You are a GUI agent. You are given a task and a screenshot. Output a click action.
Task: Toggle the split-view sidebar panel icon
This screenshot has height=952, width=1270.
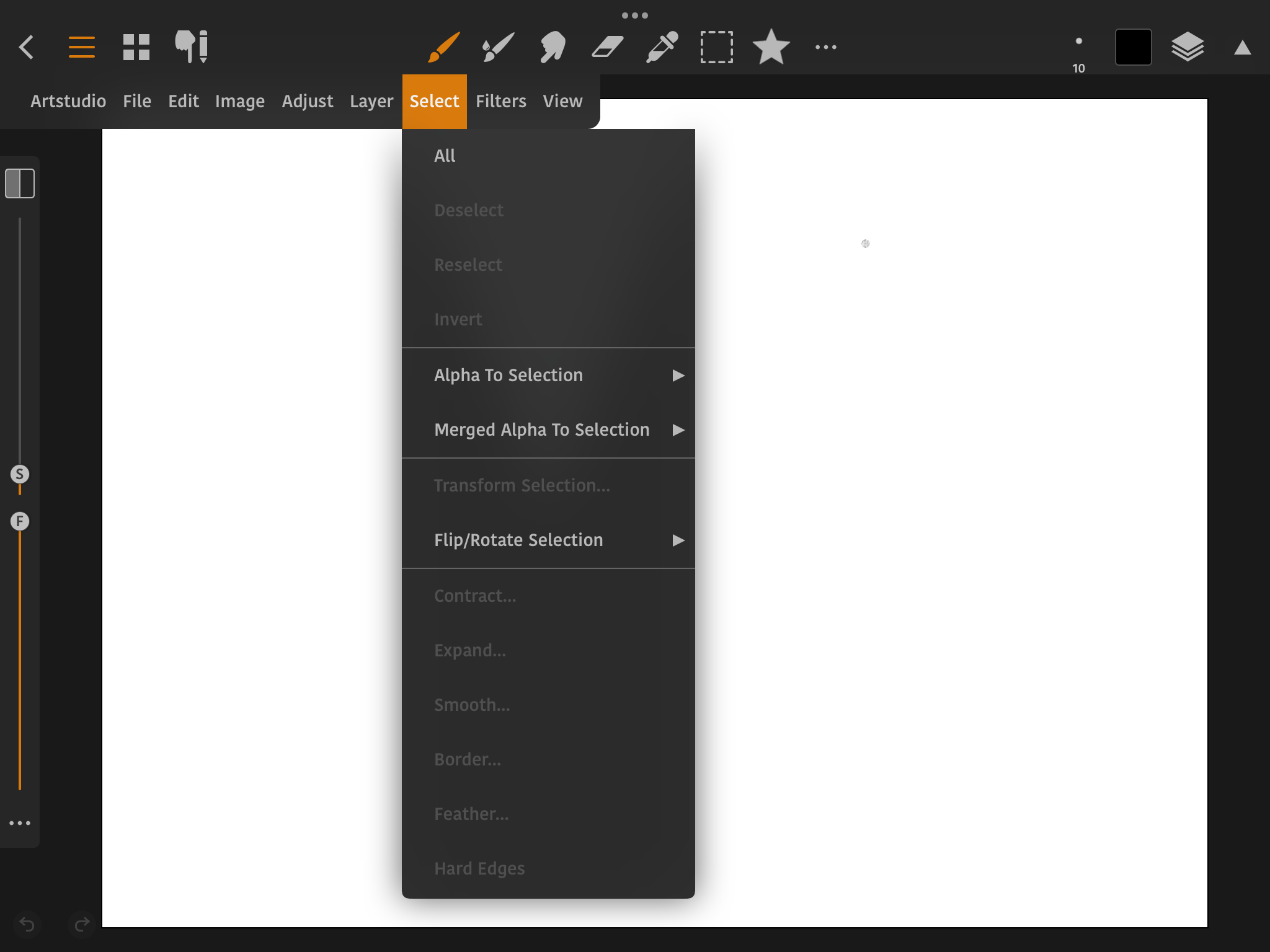(x=20, y=183)
